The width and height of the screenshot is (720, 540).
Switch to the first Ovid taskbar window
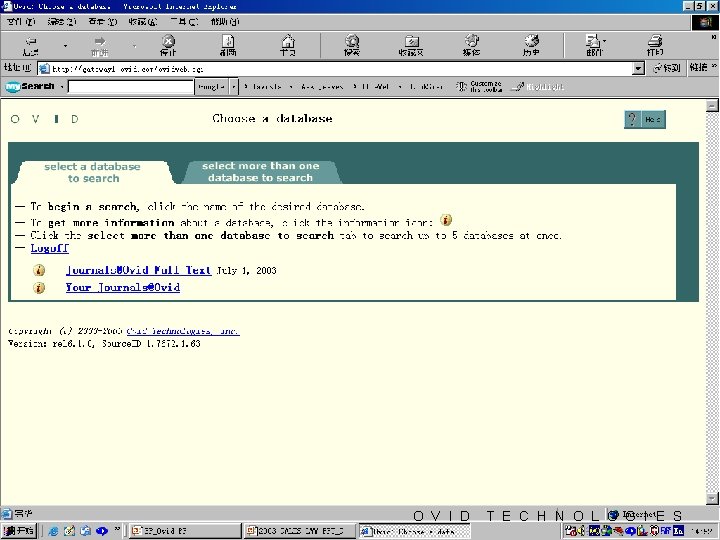[185, 531]
